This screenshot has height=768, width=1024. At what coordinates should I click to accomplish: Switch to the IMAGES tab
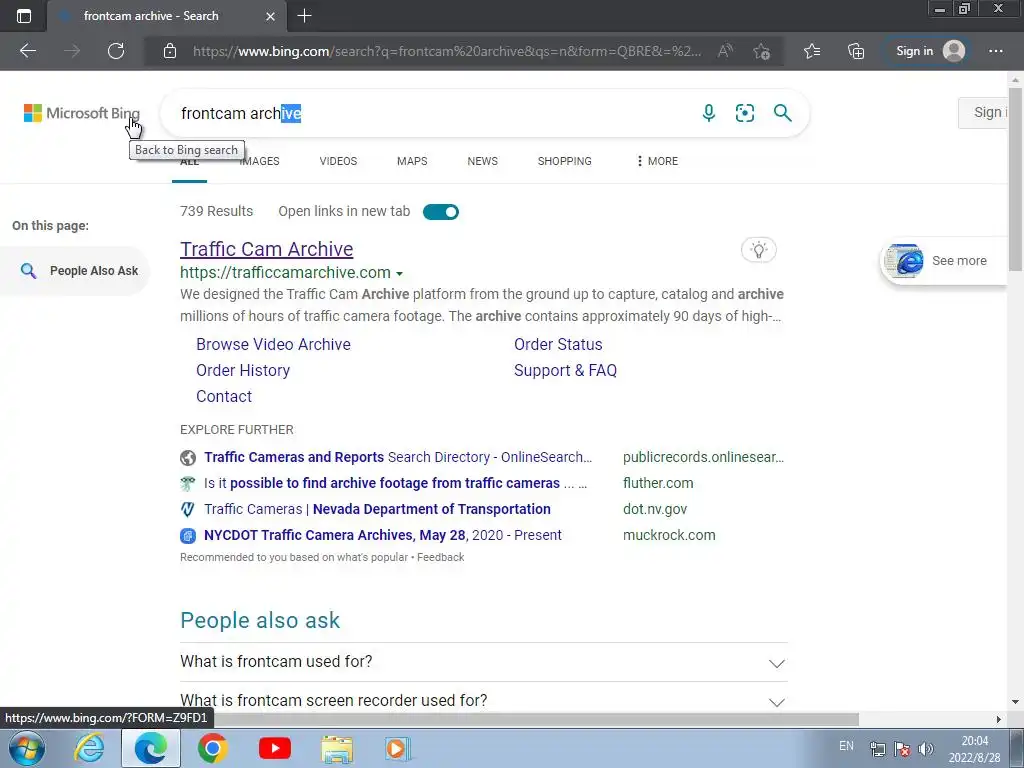tap(259, 161)
